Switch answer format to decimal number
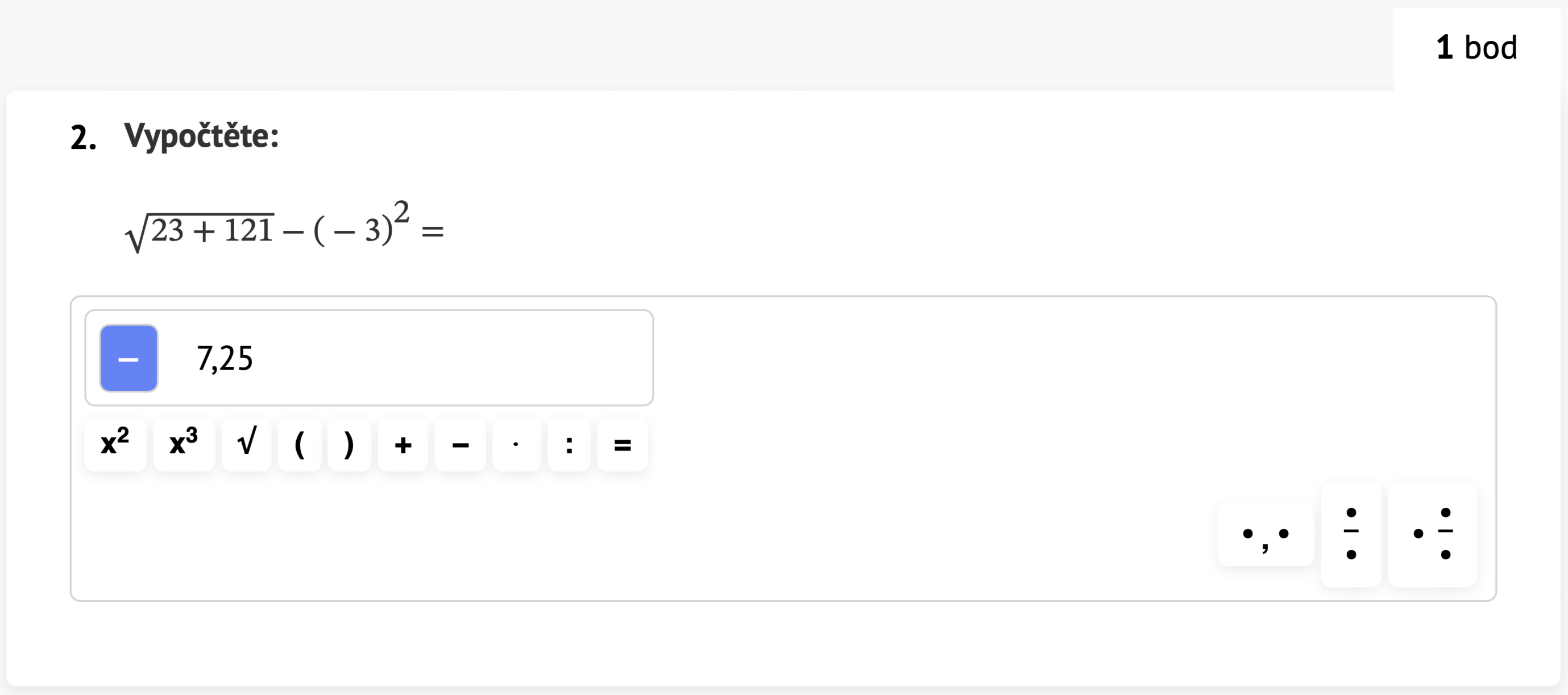Viewport: 1568px width, 695px height. (x=1266, y=534)
